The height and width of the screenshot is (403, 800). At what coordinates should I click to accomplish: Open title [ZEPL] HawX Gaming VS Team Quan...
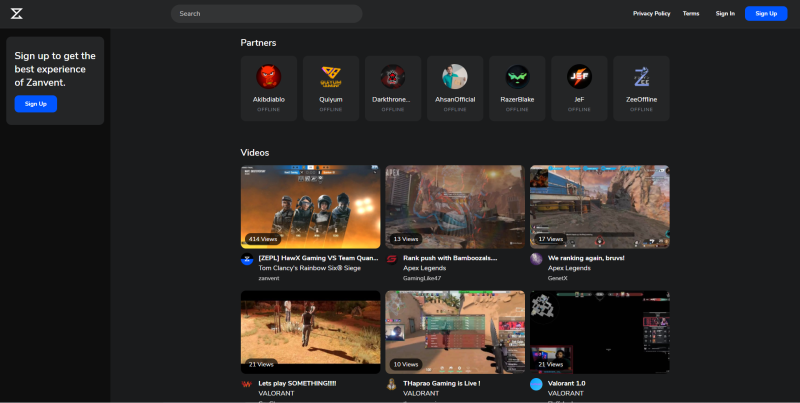pos(318,258)
